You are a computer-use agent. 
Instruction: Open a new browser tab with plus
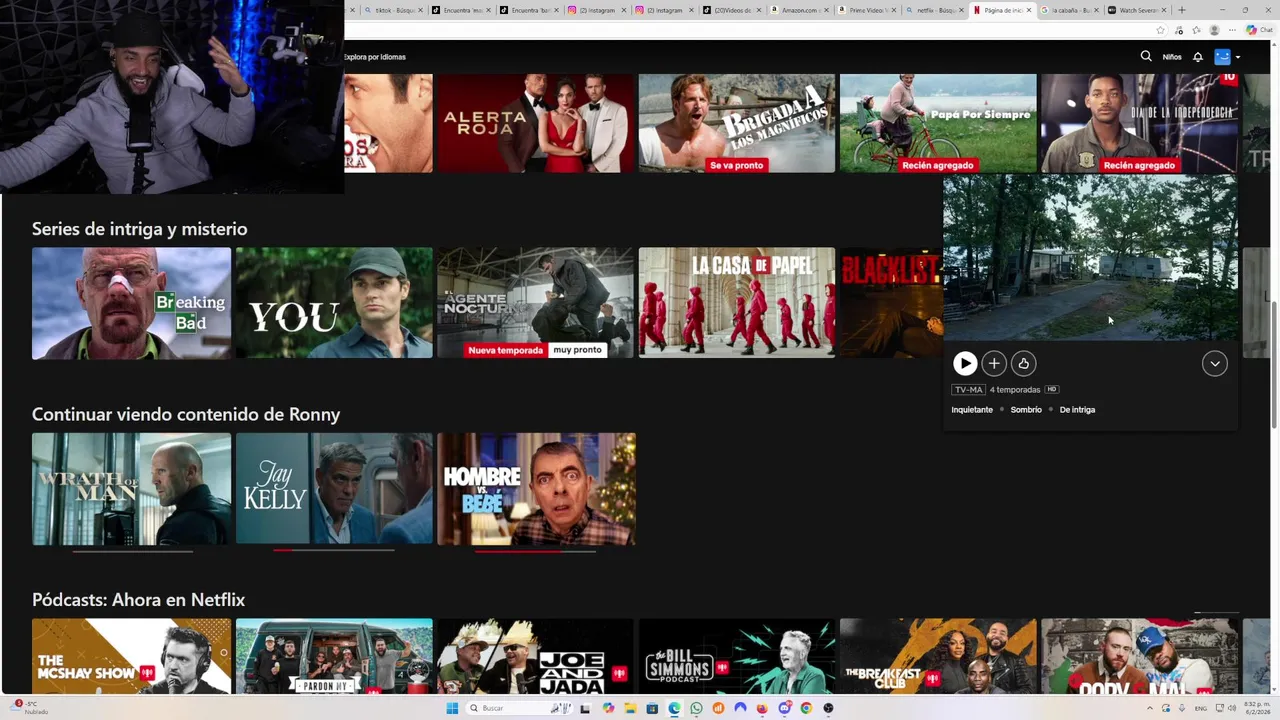coord(1182,10)
